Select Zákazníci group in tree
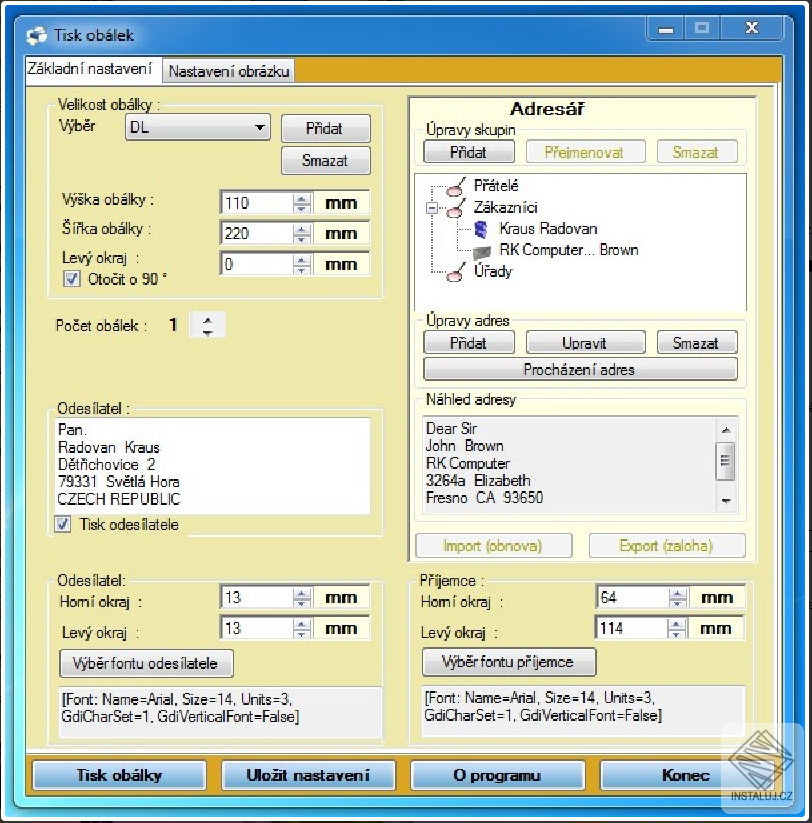812x823 pixels. pos(505,208)
